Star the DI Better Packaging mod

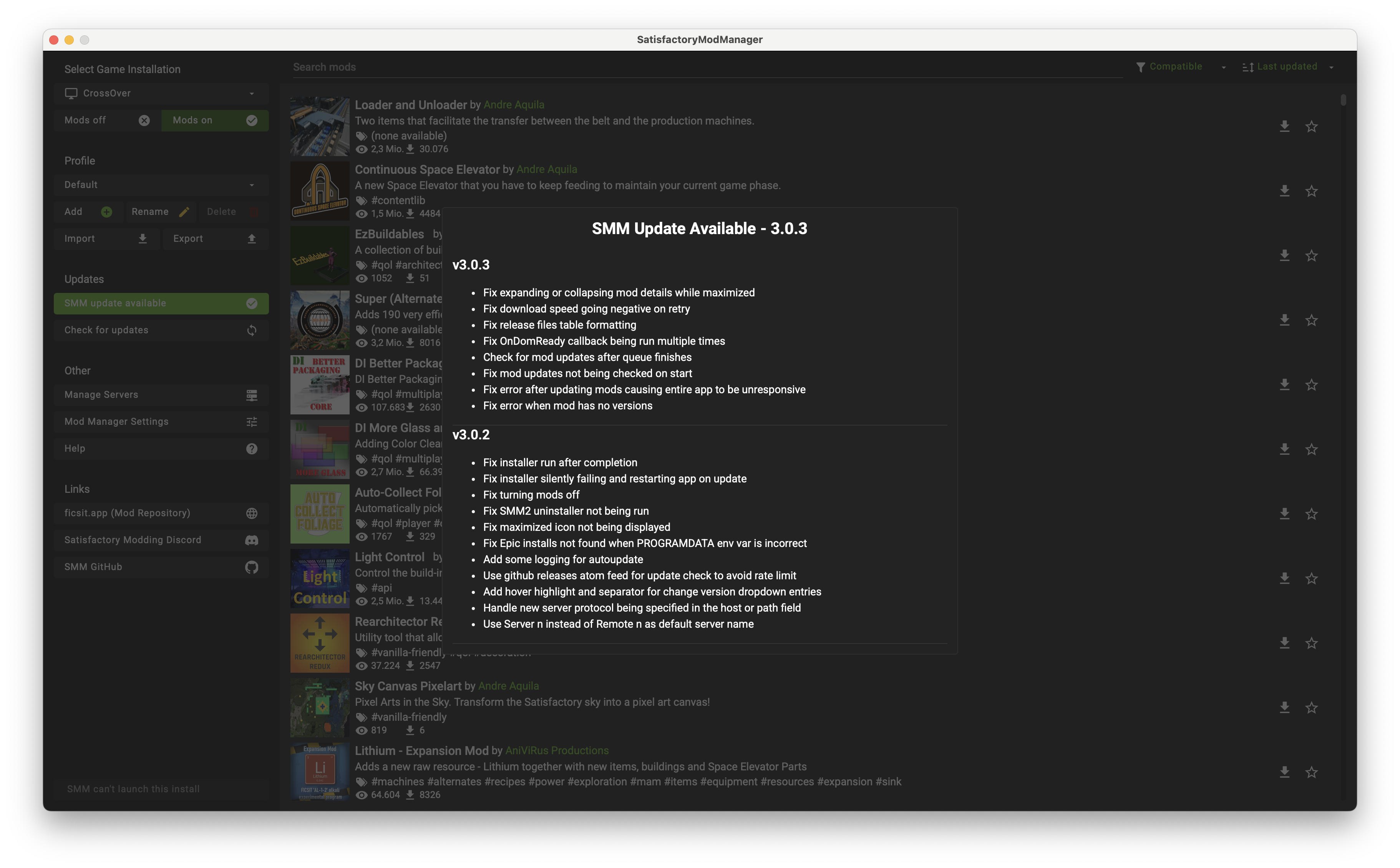pyautogui.click(x=1311, y=385)
